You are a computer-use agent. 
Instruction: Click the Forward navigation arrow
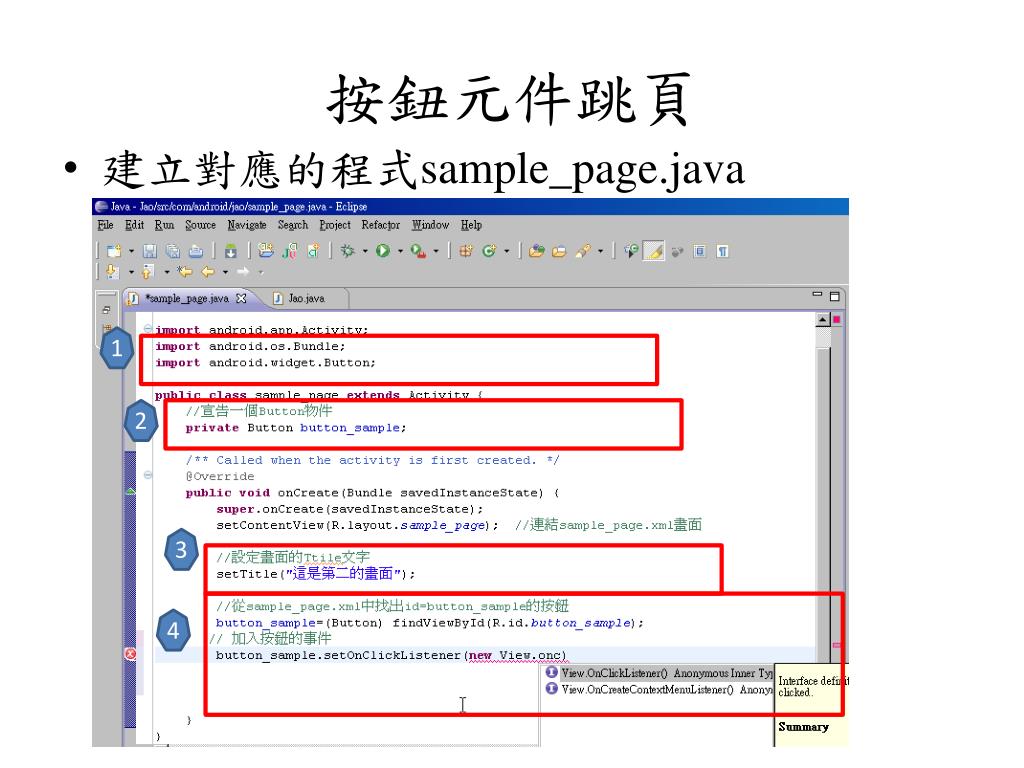(x=243, y=271)
